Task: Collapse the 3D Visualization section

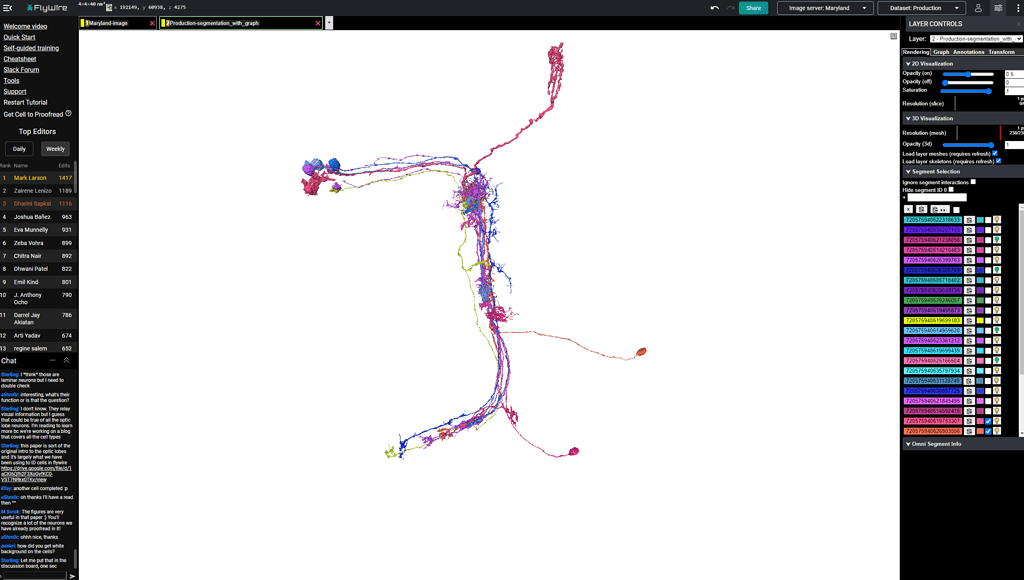Action: click(908, 119)
